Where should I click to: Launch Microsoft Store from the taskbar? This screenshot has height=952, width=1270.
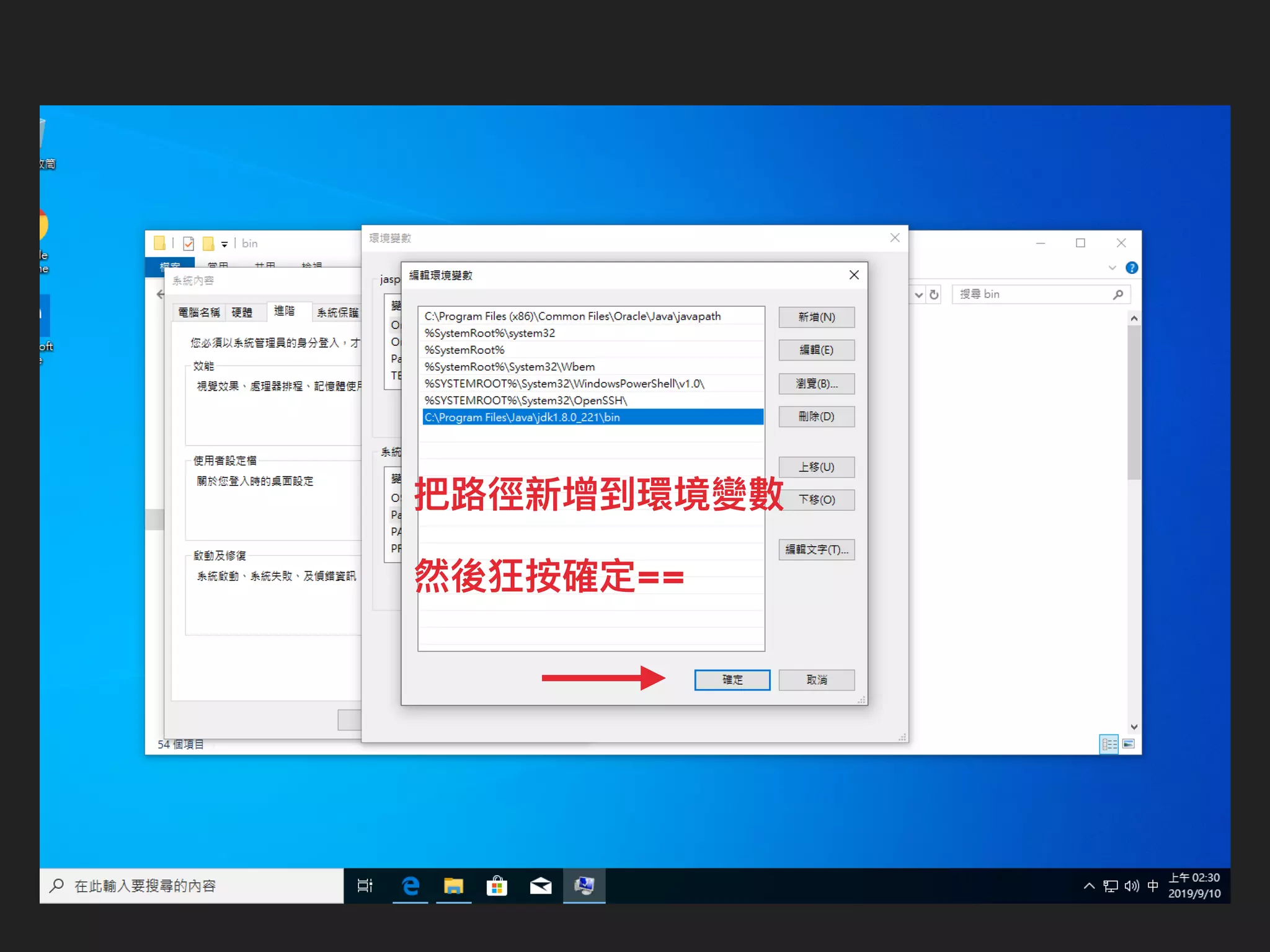point(497,886)
